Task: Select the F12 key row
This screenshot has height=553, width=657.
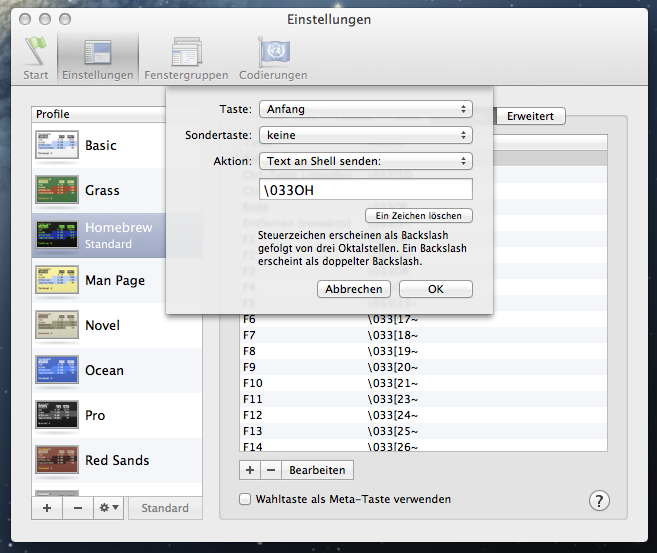Action: [424, 415]
